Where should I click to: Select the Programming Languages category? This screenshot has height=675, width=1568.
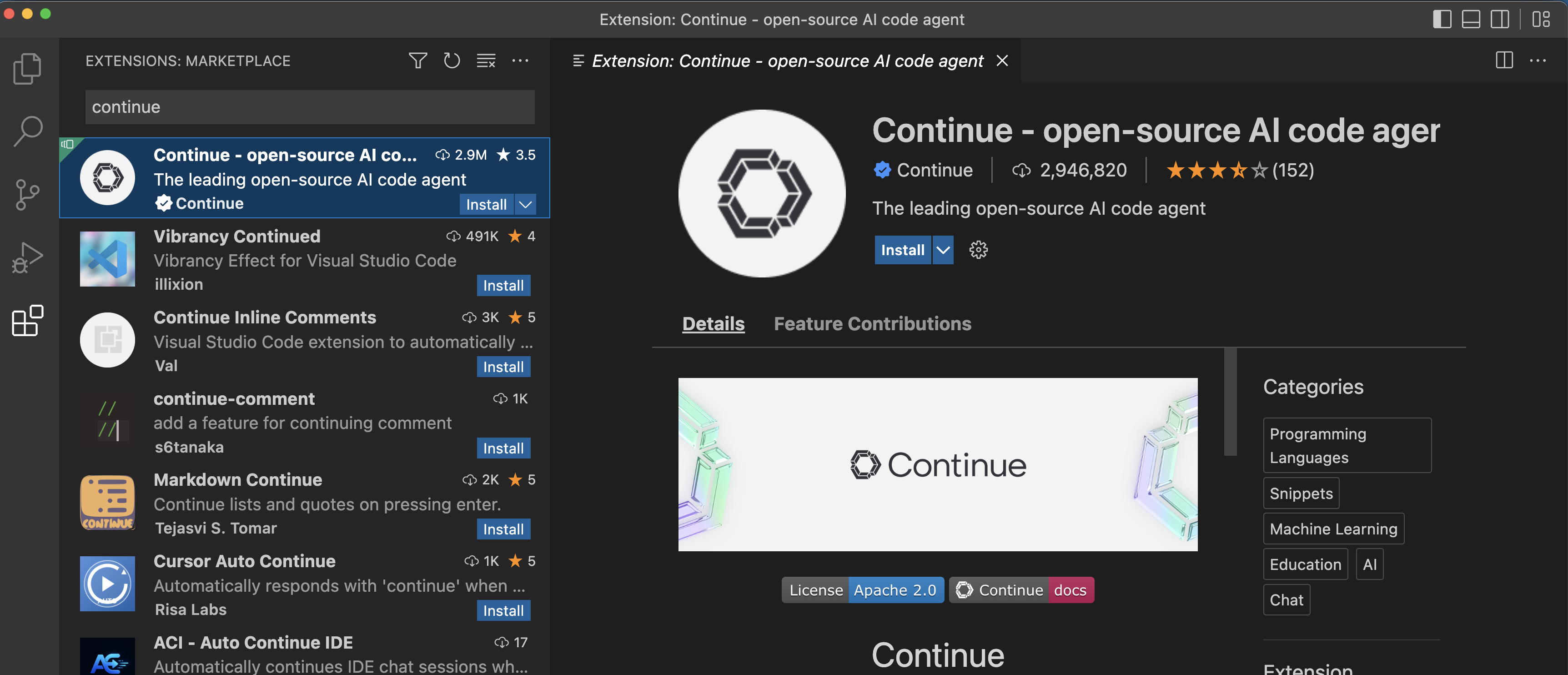1347,446
